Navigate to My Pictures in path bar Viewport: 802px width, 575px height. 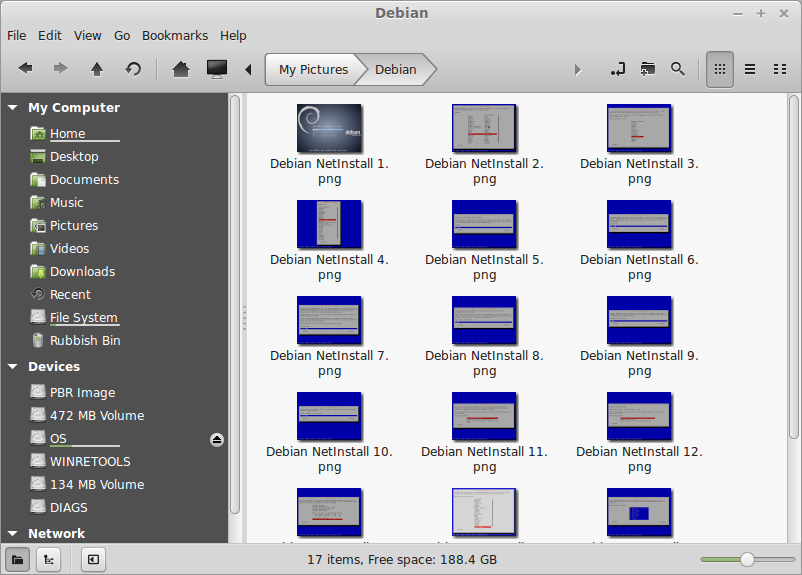313,69
